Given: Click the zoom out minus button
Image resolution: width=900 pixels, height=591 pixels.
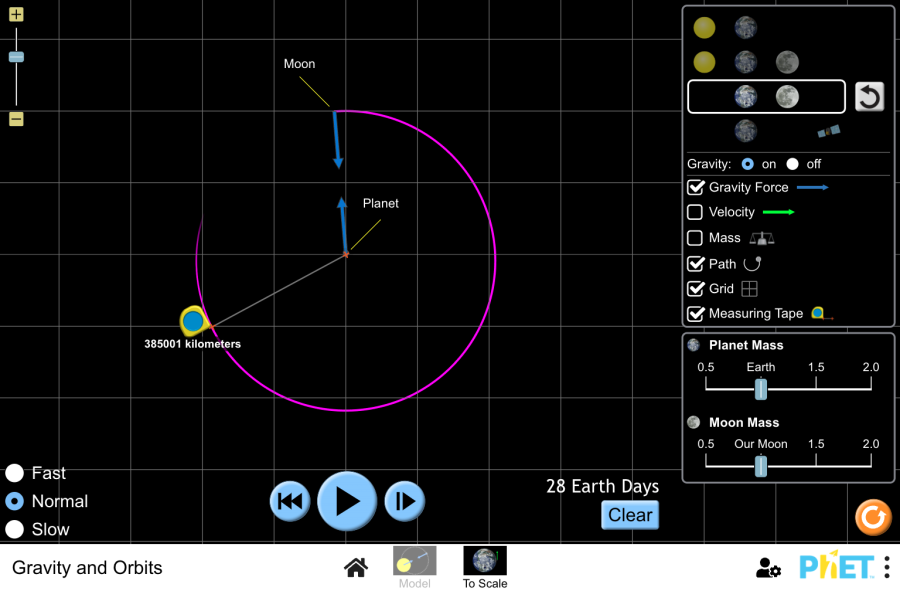Looking at the screenshot, I should 16,119.
